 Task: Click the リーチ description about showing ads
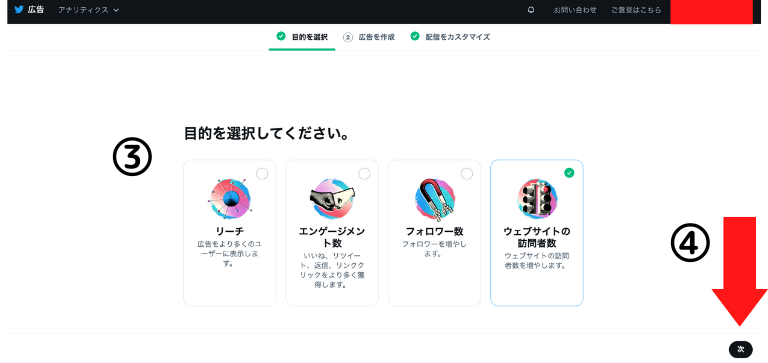230,254
